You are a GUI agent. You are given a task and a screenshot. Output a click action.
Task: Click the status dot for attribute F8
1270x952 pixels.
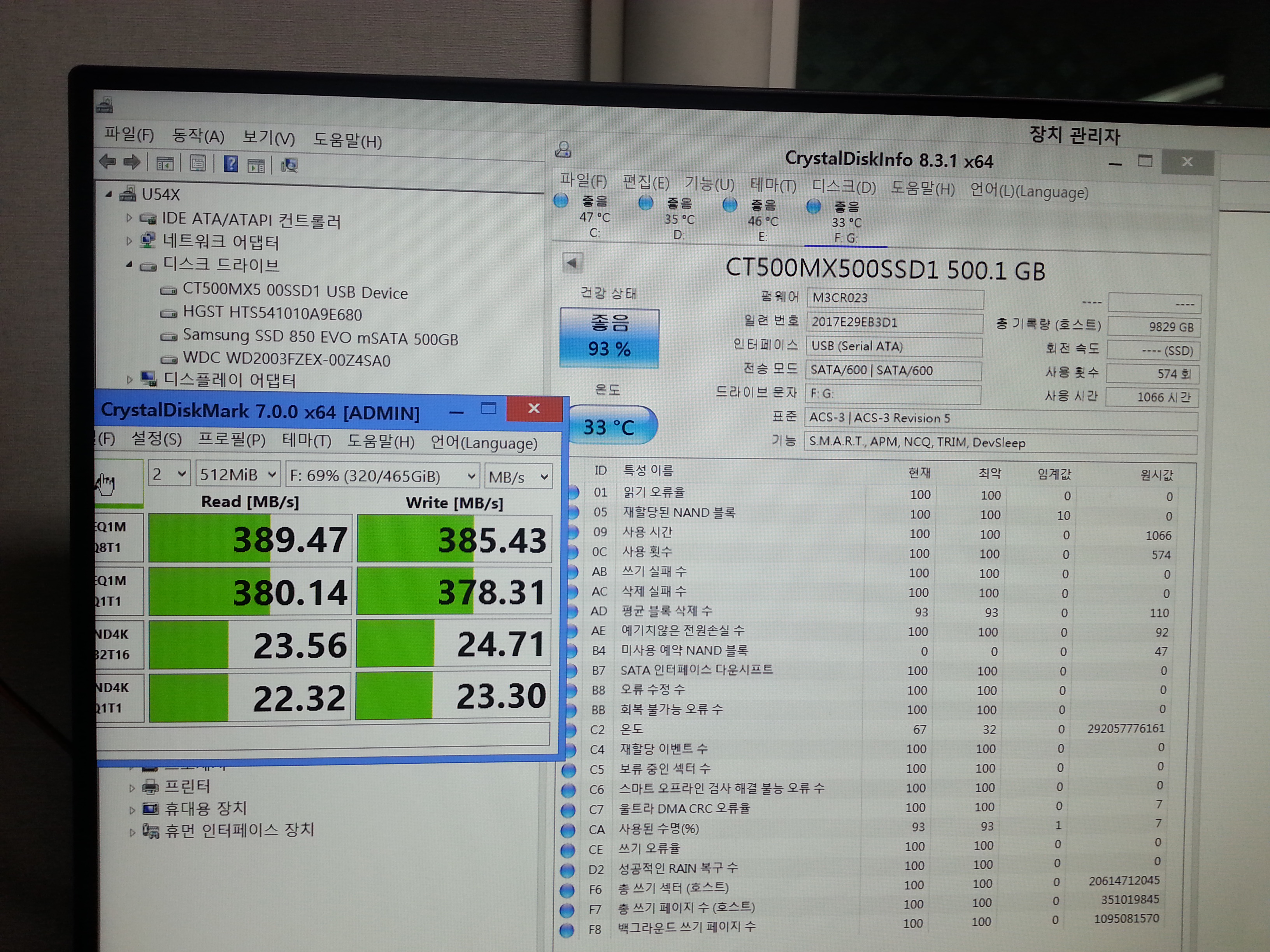[x=566, y=929]
